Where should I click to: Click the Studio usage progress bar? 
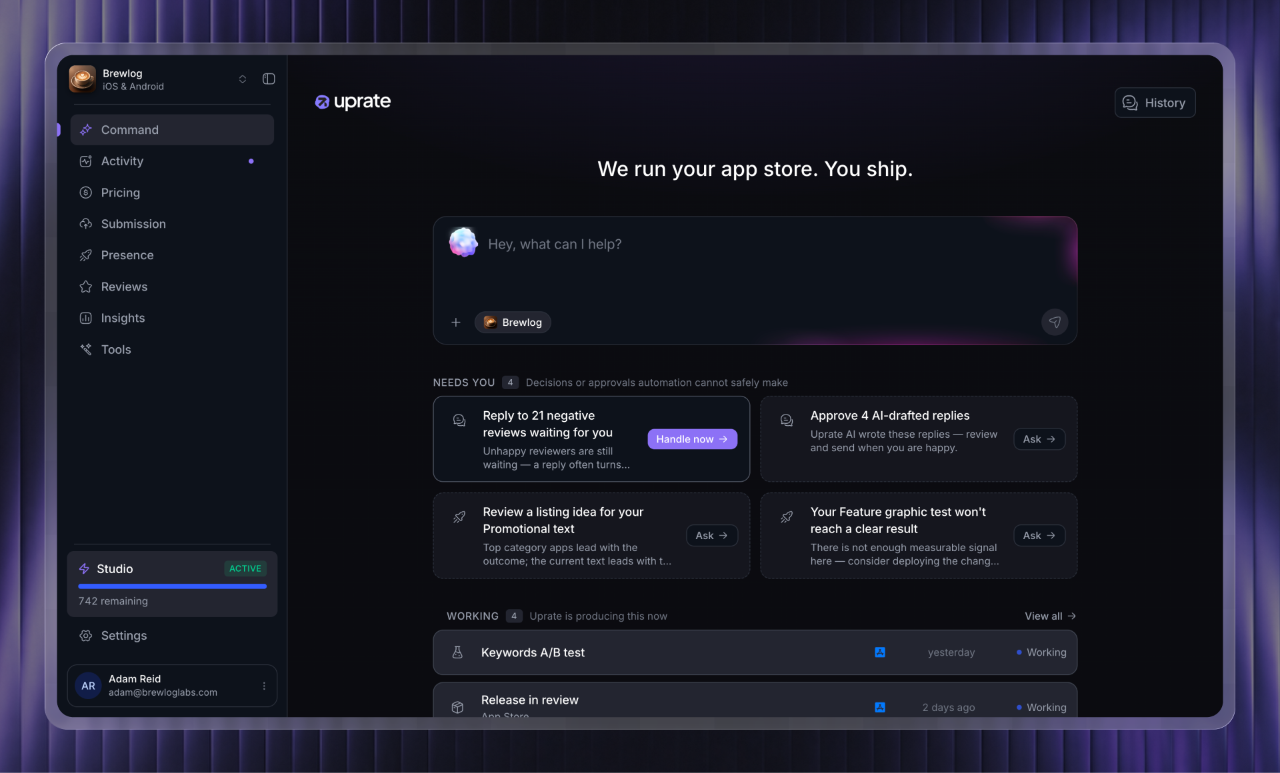(x=172, y=586)
